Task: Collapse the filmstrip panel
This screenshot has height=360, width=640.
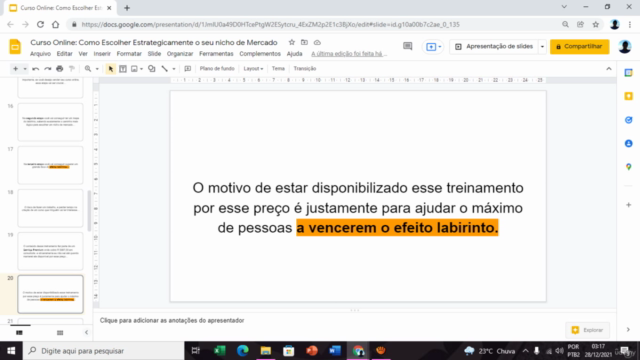Action: [x=86, y=333]
